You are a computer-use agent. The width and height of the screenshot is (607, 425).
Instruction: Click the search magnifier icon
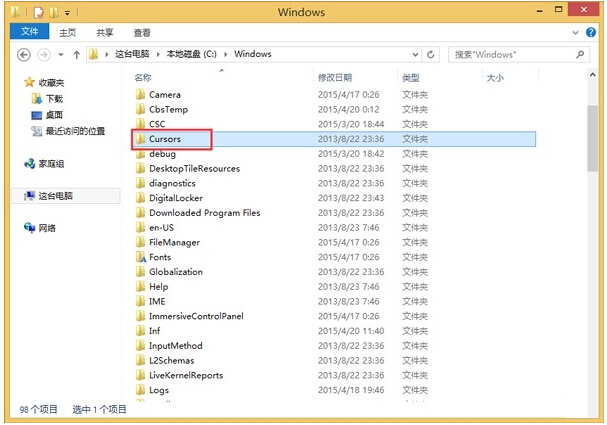[580, 55]
